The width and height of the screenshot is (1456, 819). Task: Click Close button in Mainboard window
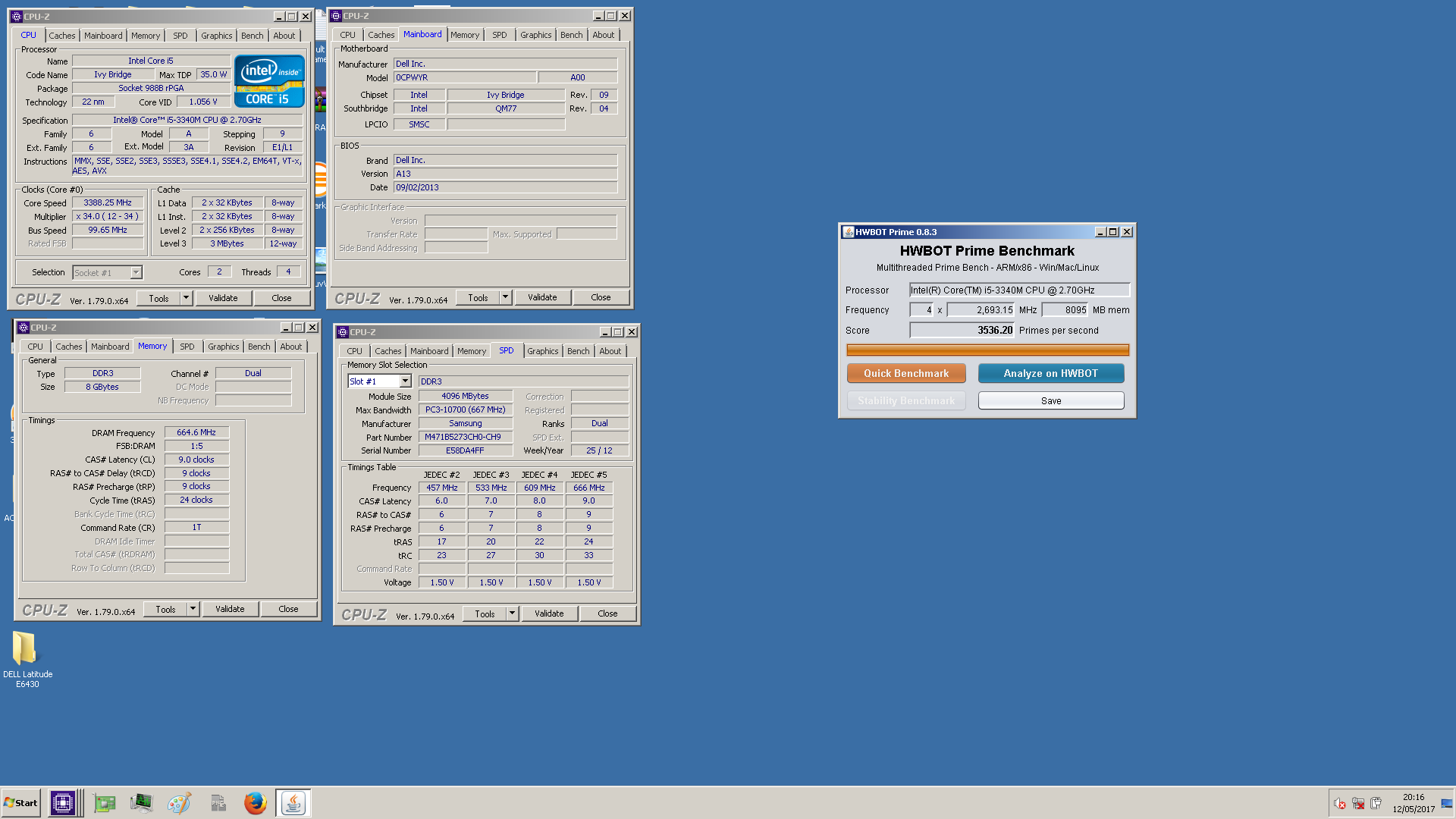pyautogui.click(x=601, y=297)
